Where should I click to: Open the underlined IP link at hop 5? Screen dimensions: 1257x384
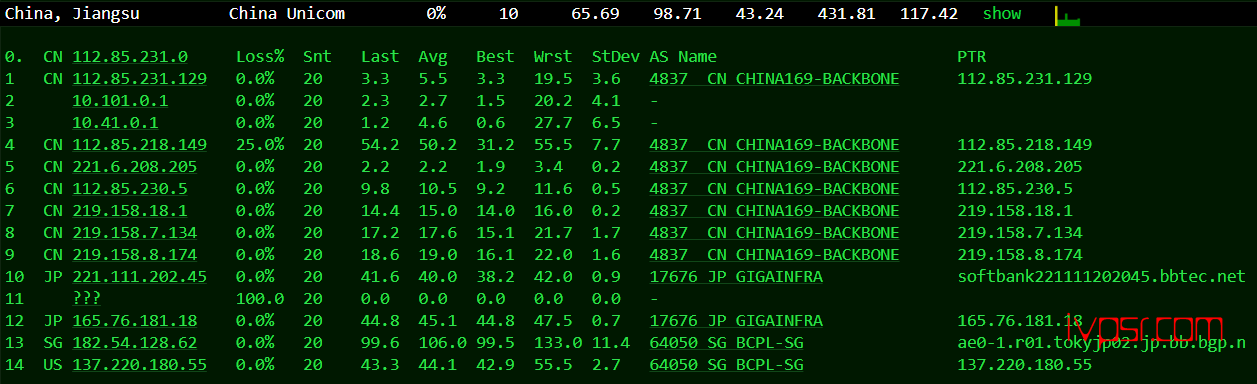click(135, 167)
